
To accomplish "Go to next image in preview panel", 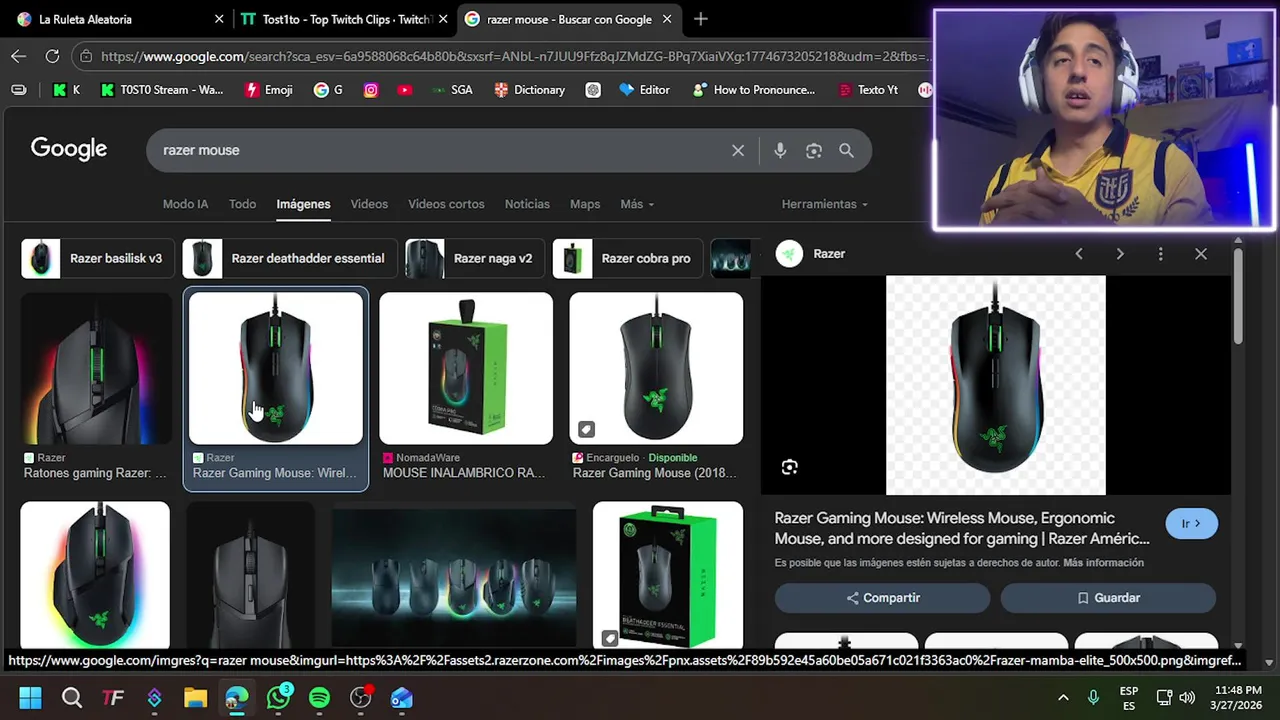I will pos(1120,254).
